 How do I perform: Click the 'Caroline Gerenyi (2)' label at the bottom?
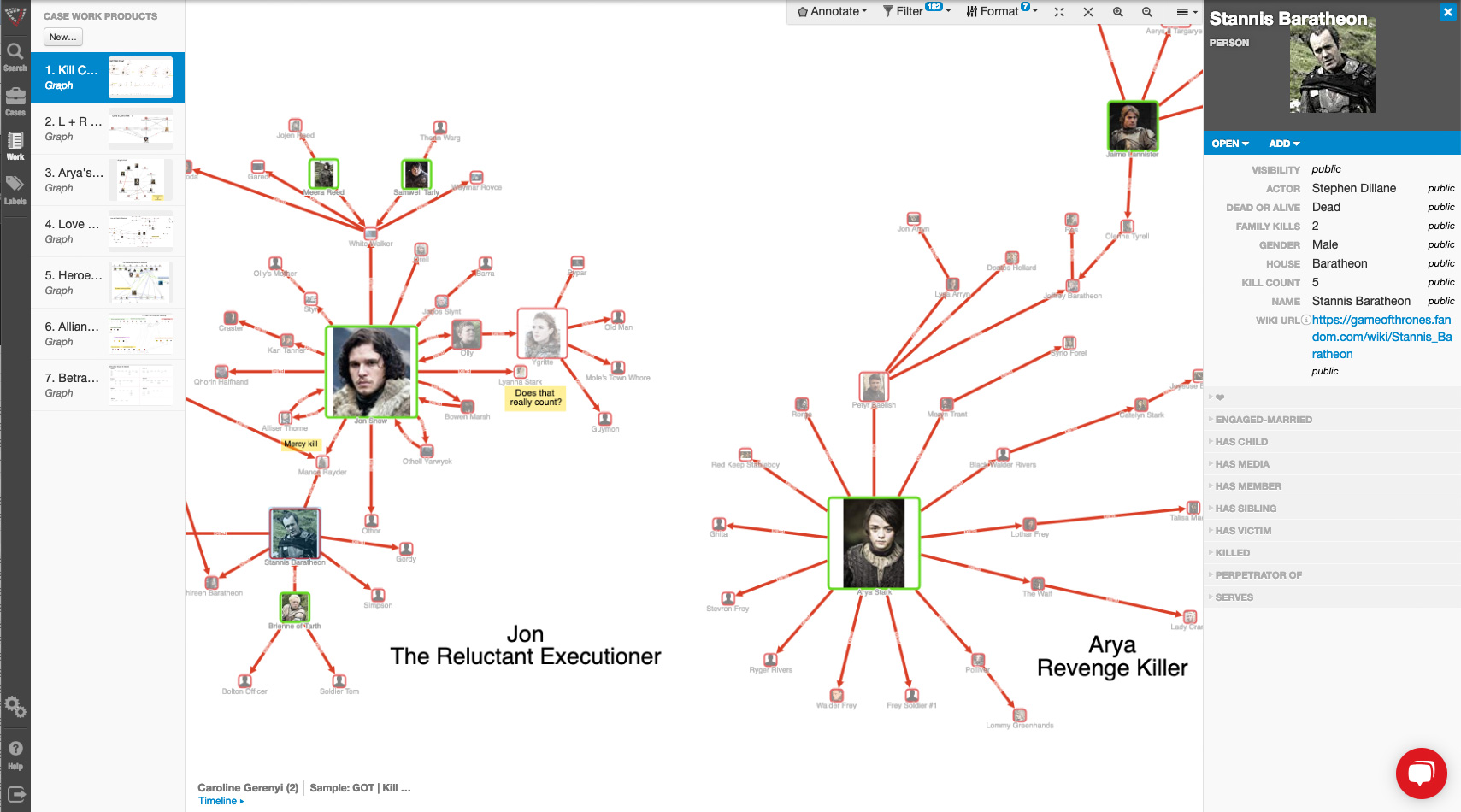click(x=248, y=788)
